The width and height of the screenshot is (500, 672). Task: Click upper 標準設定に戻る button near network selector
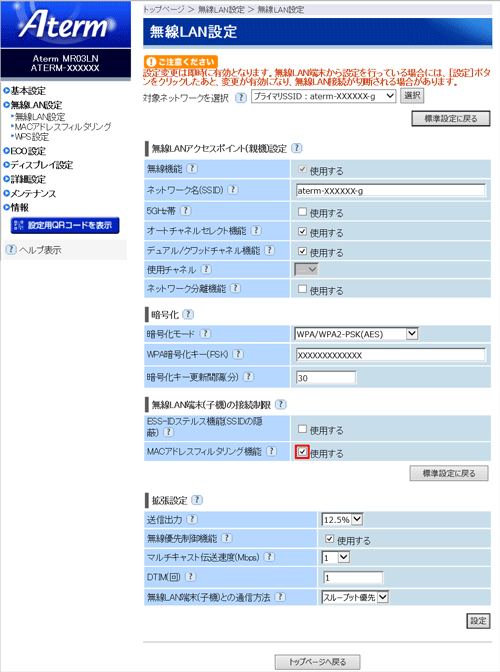[x=451, y=119]
